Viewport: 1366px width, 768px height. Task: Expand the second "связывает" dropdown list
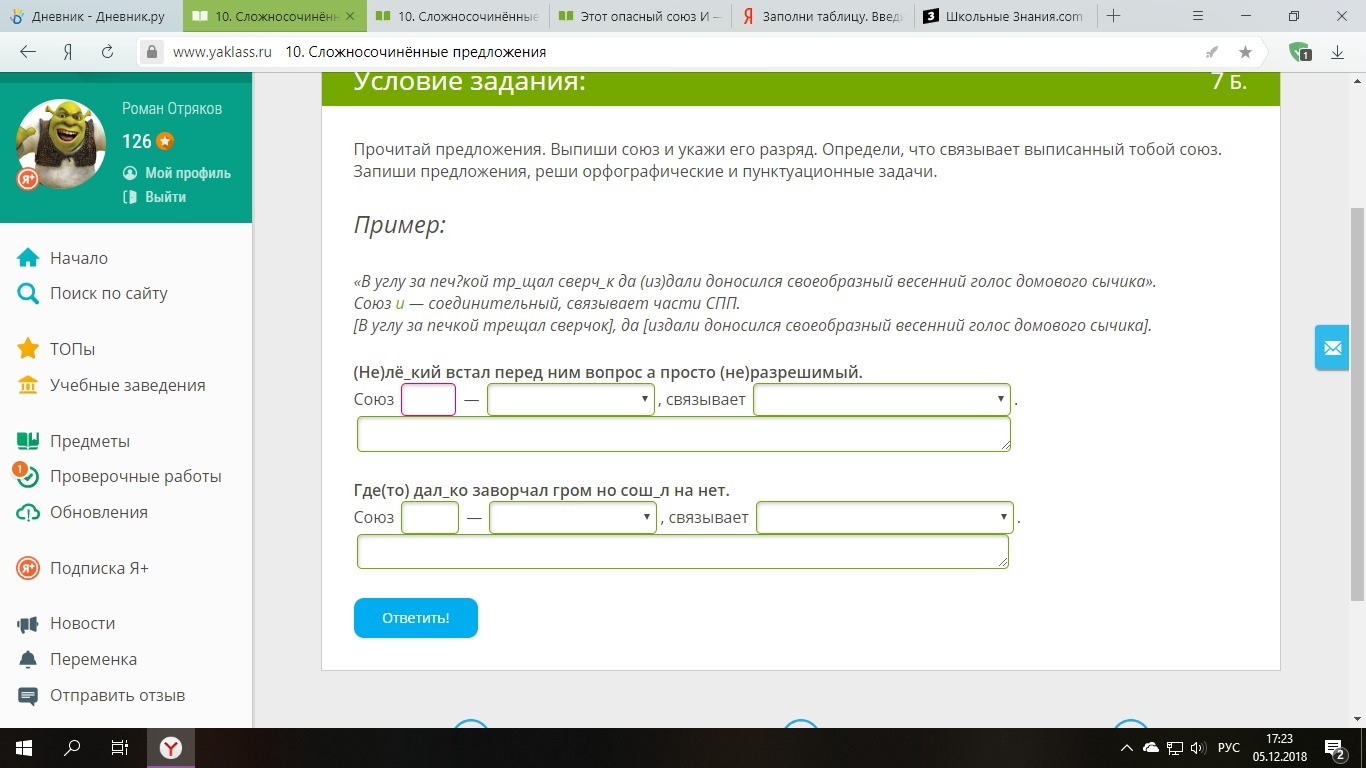[x=884, y=518]
